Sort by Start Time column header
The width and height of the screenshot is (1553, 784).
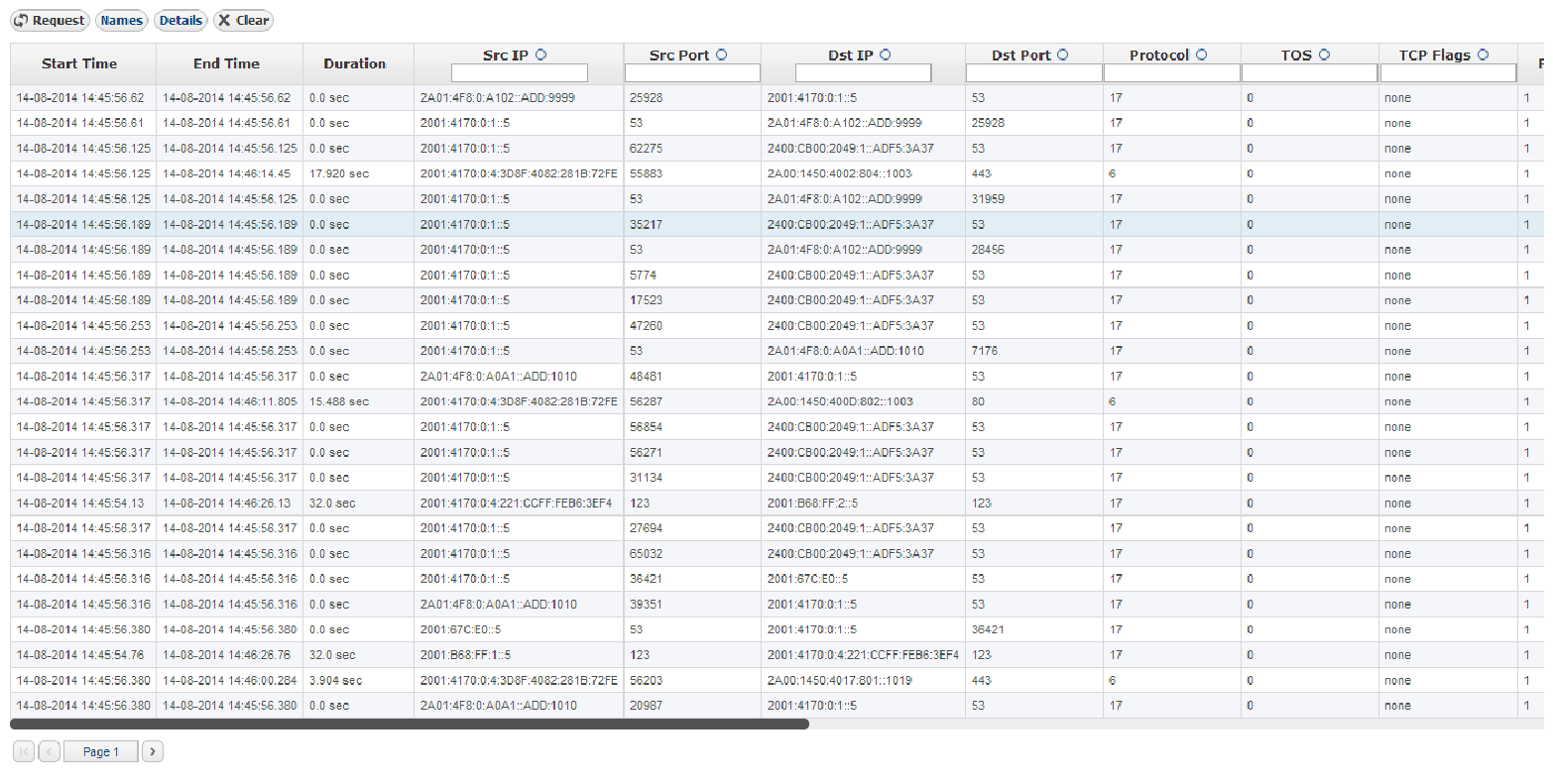pos(79,63)
